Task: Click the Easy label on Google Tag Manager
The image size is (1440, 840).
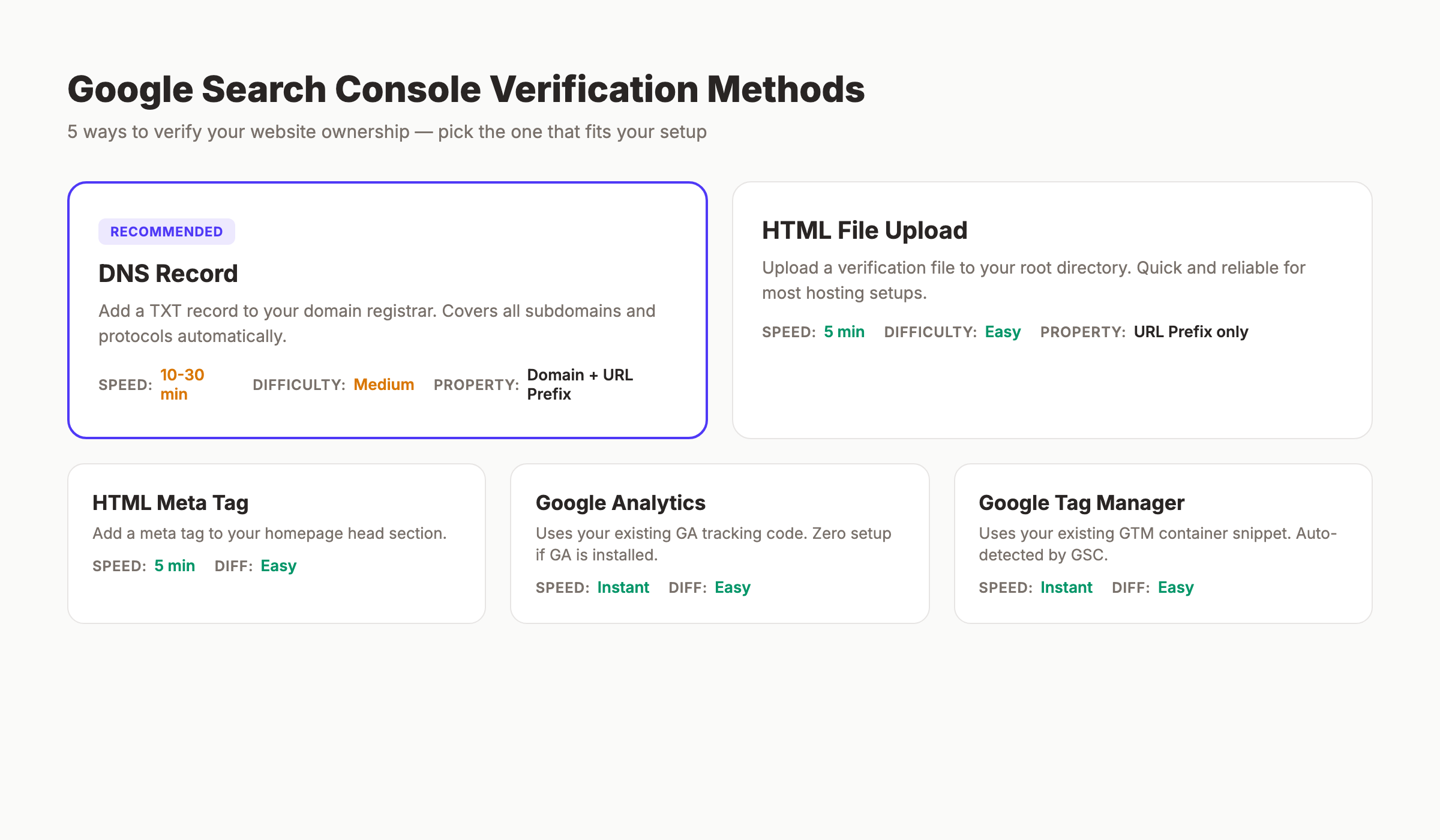Action: pyautogui.click(x=1175, y=587)
